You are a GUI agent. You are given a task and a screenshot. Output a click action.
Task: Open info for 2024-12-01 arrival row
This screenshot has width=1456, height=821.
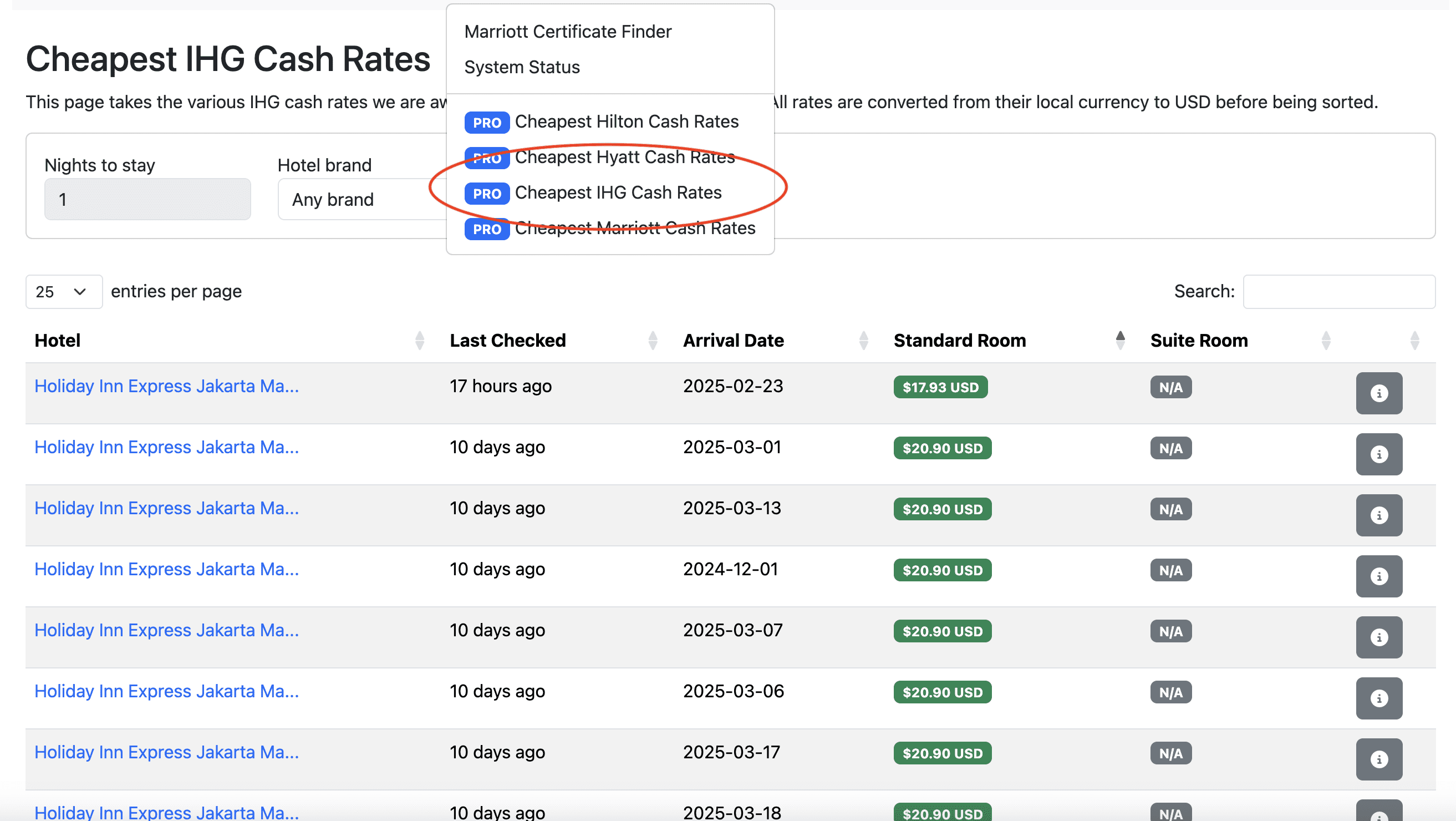pos(1378,576)
